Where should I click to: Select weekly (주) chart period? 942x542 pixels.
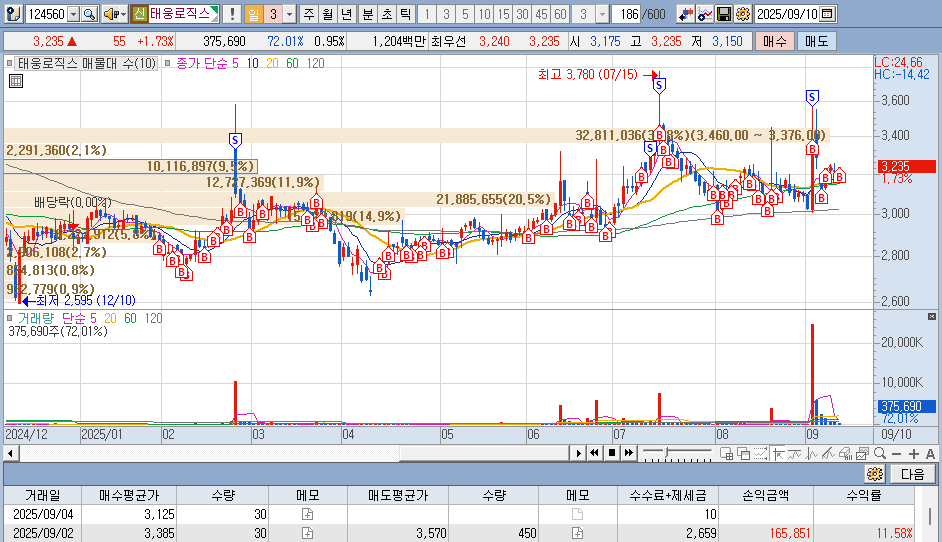pyautogui.click(x=309, y=14)
